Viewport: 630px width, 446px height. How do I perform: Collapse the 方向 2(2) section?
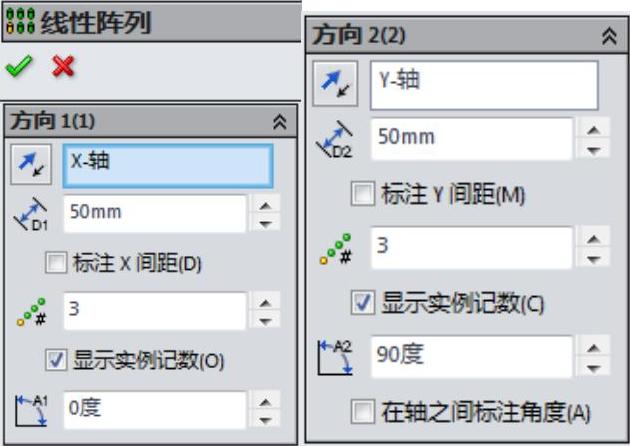[610, 36]
